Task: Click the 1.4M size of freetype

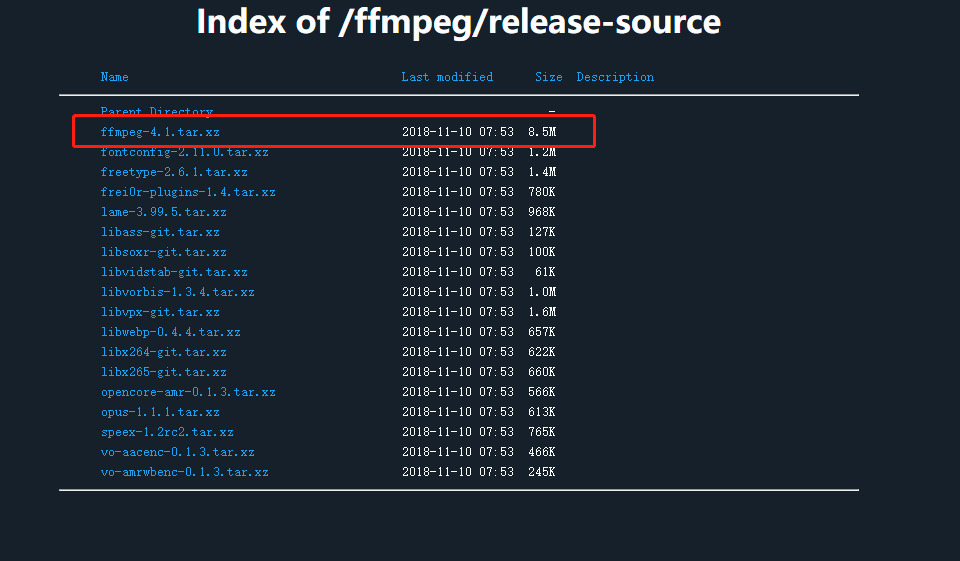Action: coord(542,172)
